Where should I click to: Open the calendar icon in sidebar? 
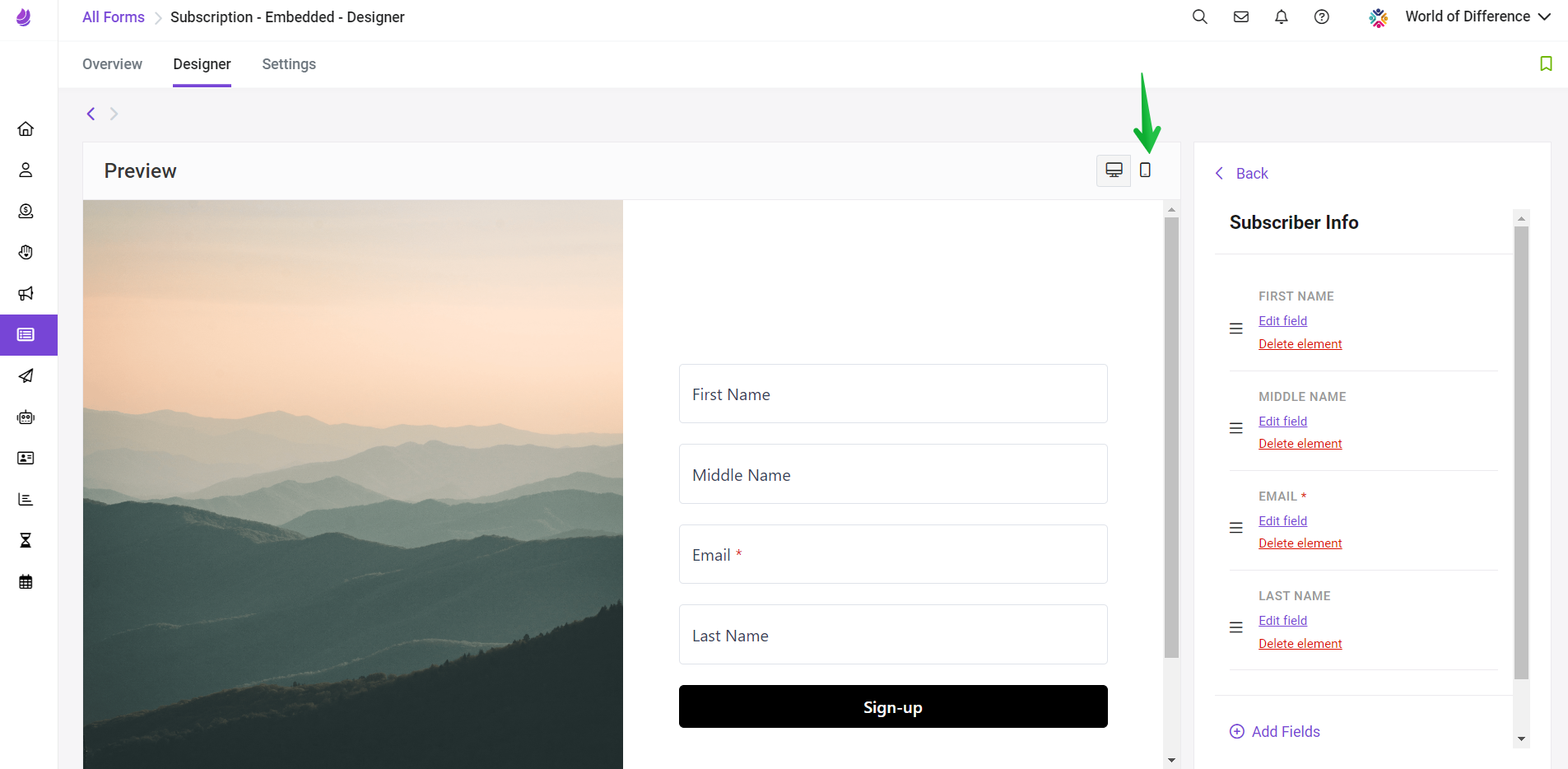tap(26, 581)
